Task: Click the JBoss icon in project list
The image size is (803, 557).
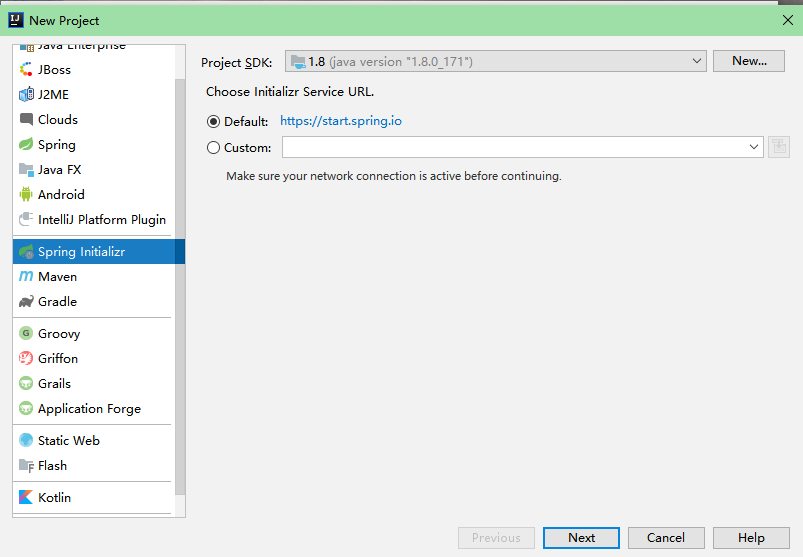Action: tap(26, 69)
